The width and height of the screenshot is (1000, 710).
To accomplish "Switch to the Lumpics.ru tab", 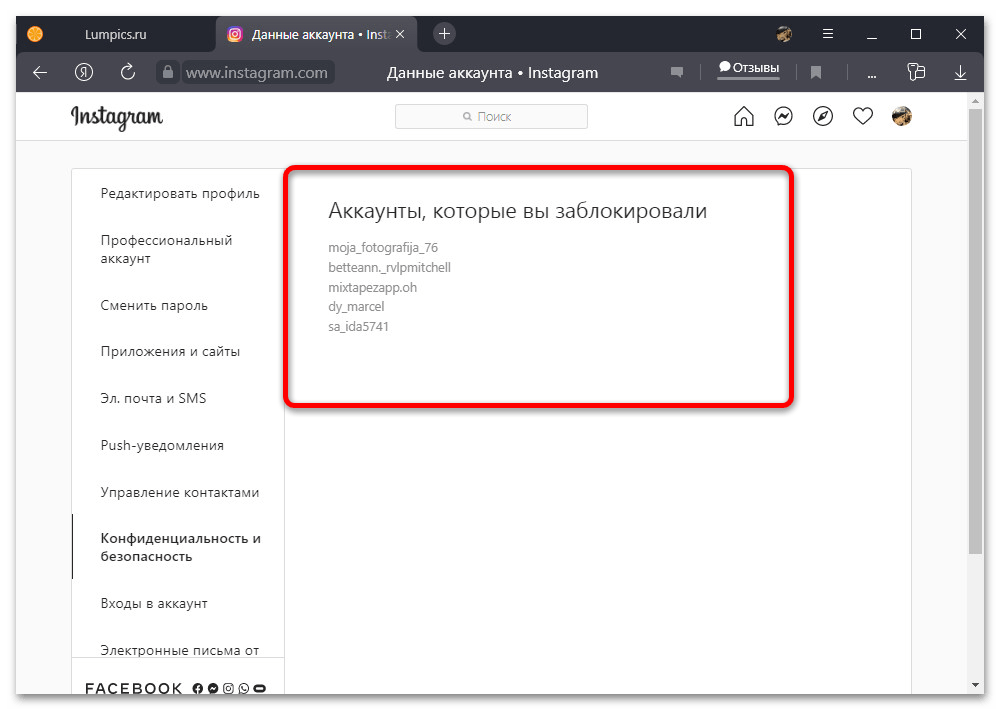I will coord(115,34).
